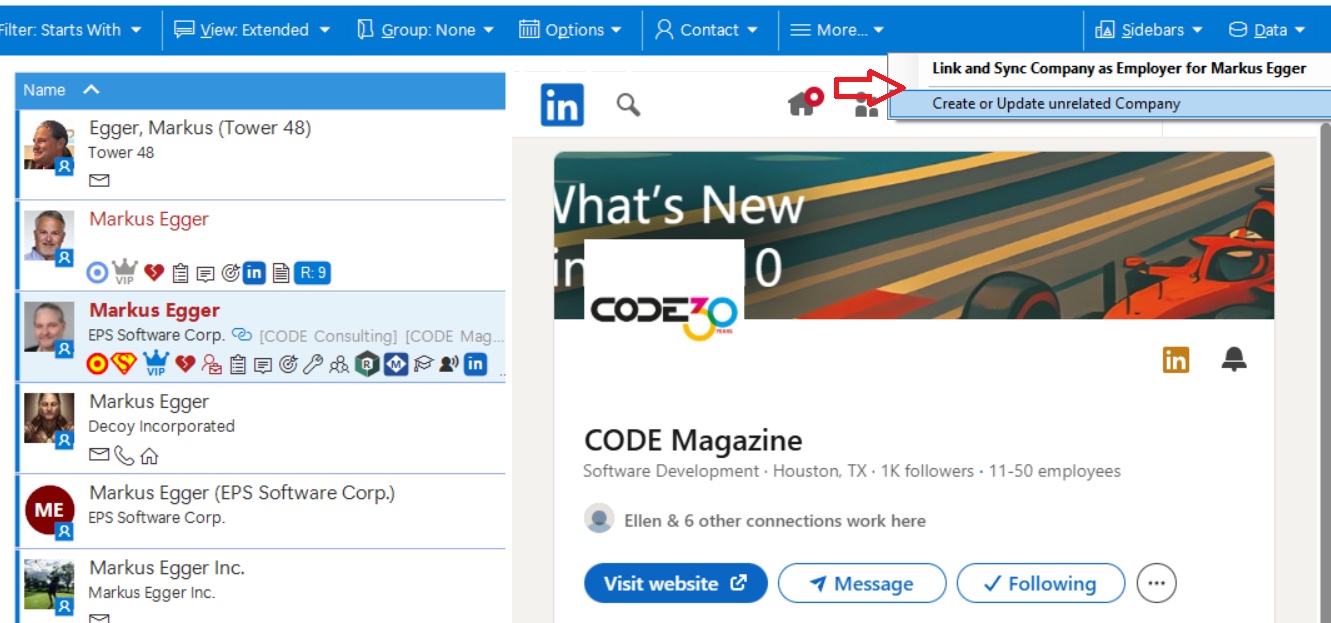Click the Superman shield icon
1331x623 pixels.
124,364
